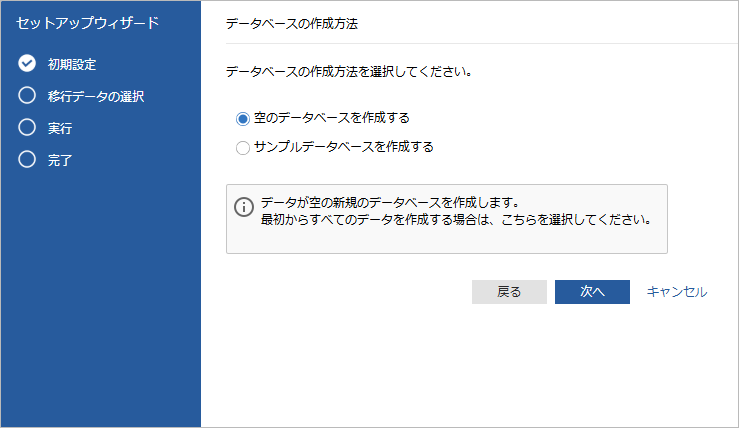Click the circle icon beside 実行
739x428 pixels.
coord(27,128)
